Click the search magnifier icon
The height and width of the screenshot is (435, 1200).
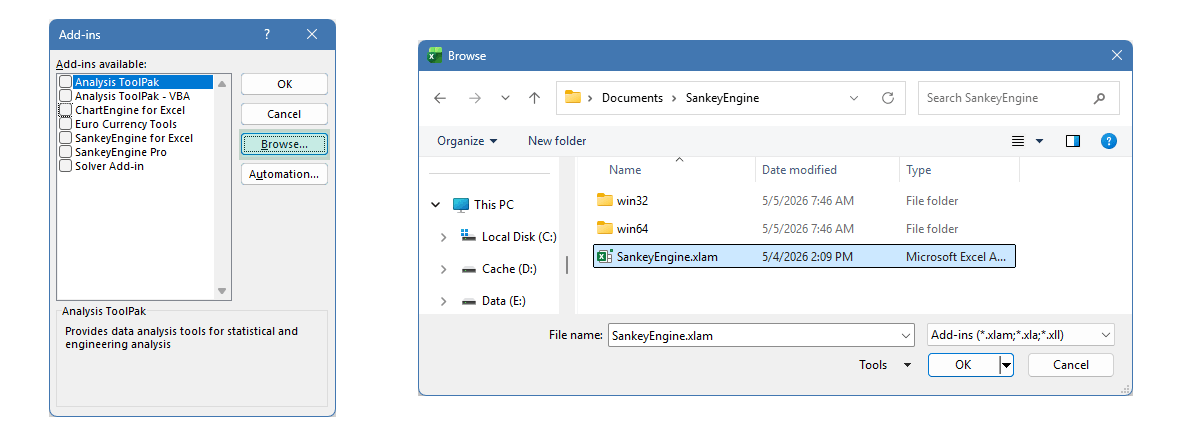click(x=1100, y=98)
